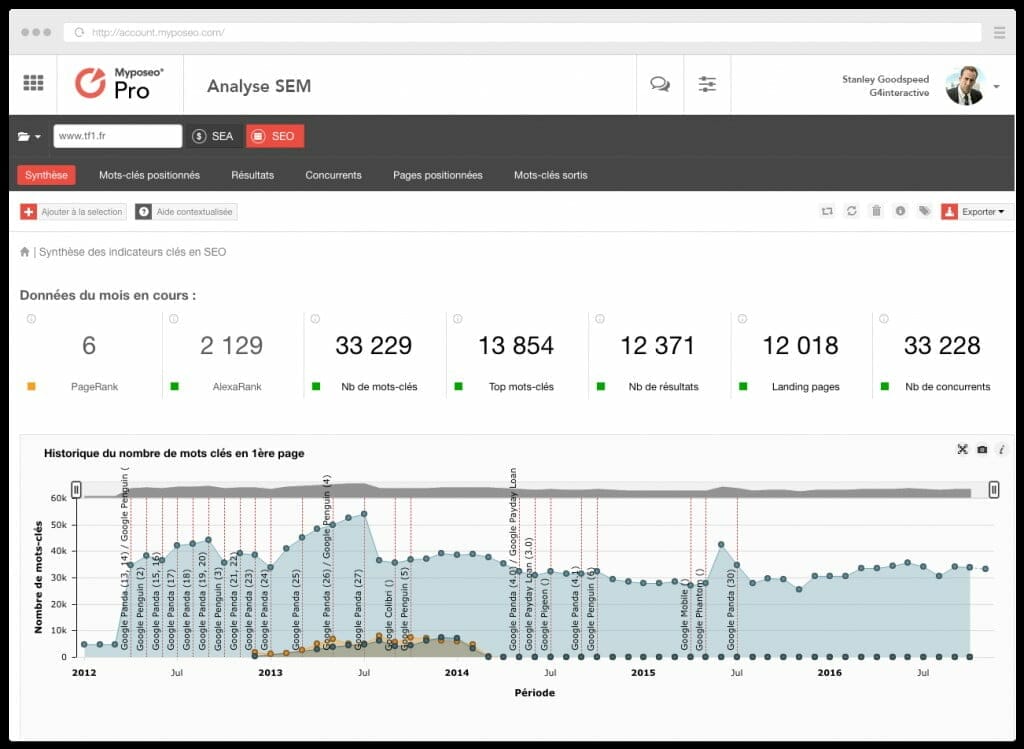Switch to the Concurrents tab
1024x749 pixels.
point(333,175)
